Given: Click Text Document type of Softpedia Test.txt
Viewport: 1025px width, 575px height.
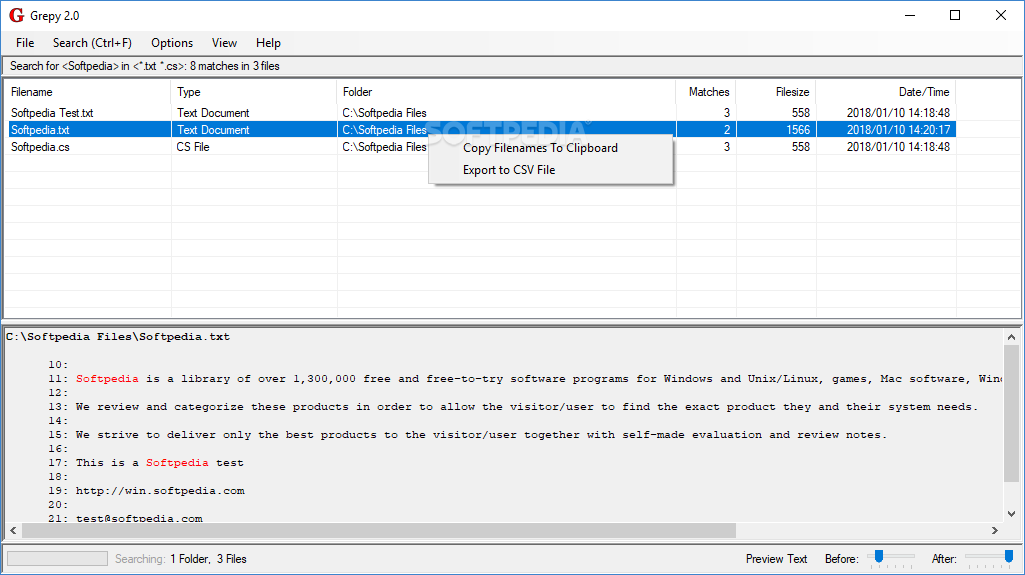Looking at the screenshot, I should (213, 113).
